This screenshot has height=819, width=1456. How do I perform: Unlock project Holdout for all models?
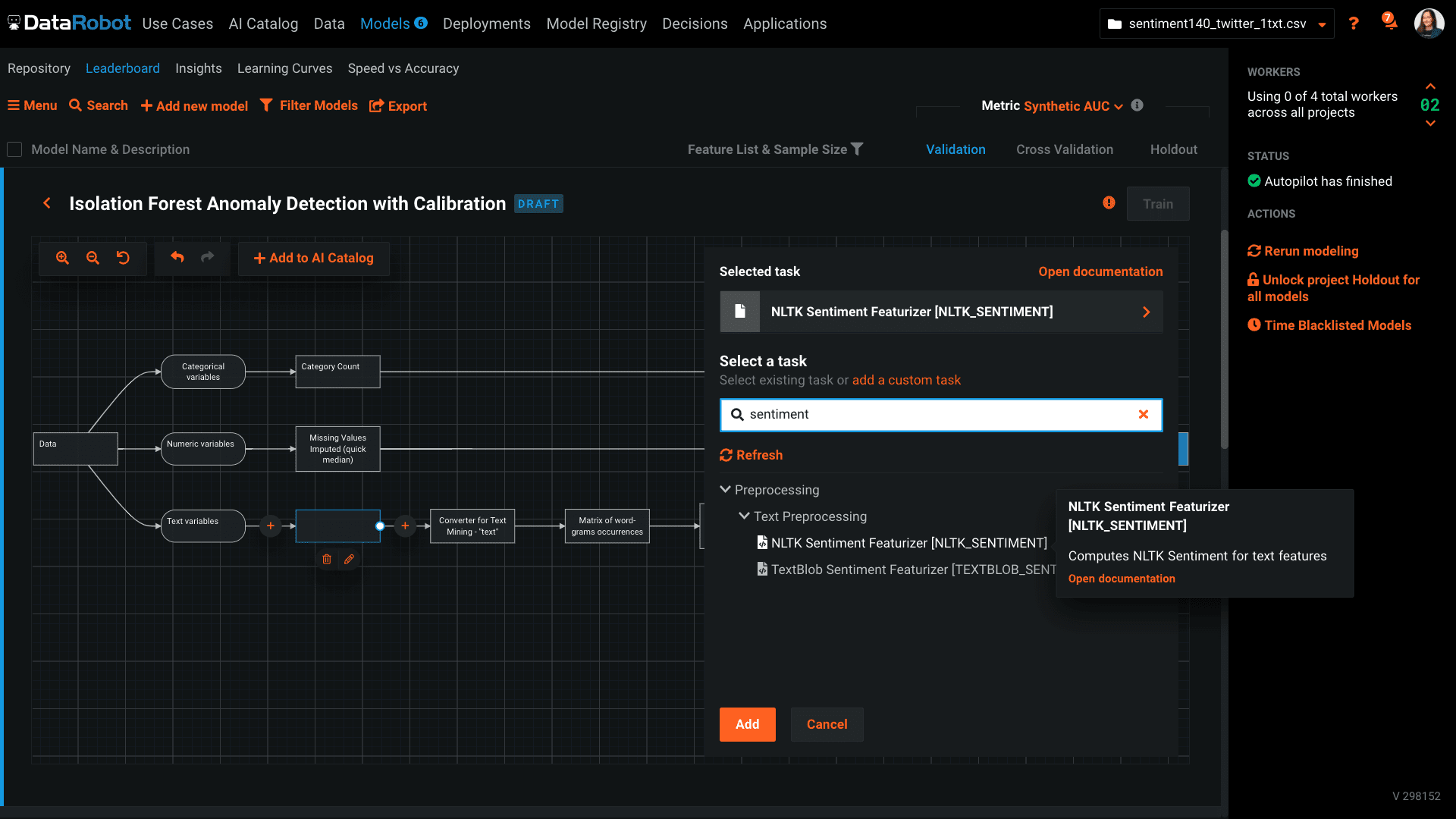(1333, 288)
